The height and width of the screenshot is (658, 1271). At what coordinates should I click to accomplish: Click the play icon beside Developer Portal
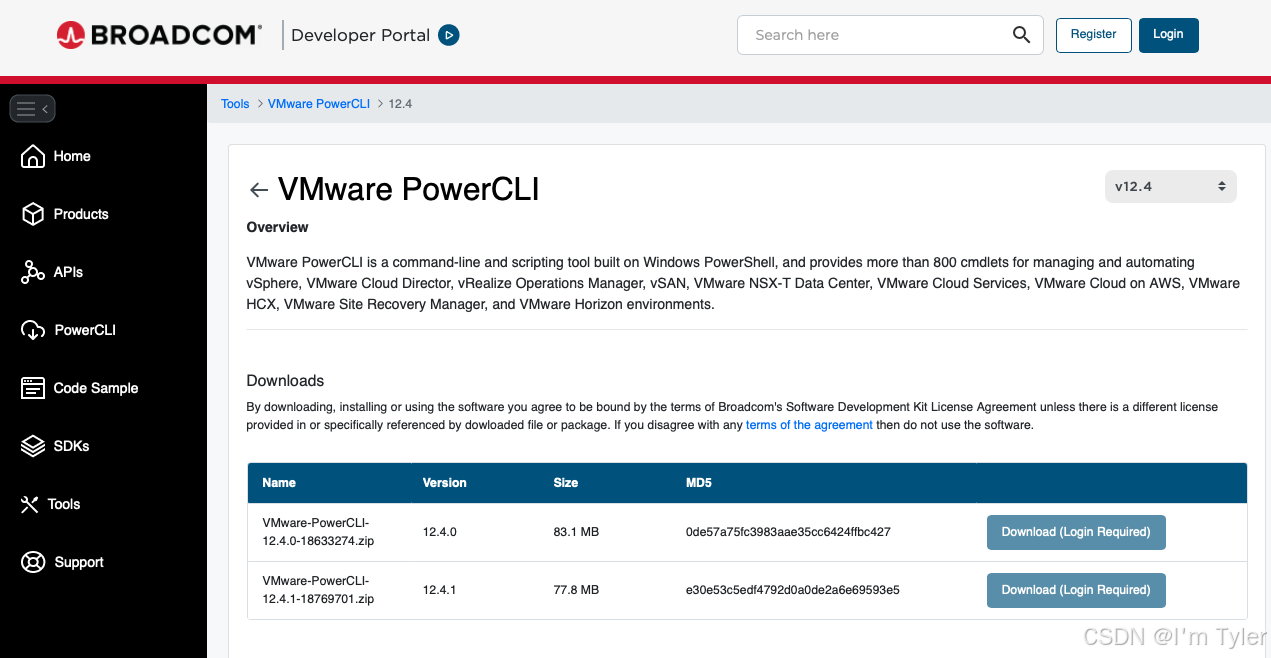pyautogui.click(x=449, y=35)
